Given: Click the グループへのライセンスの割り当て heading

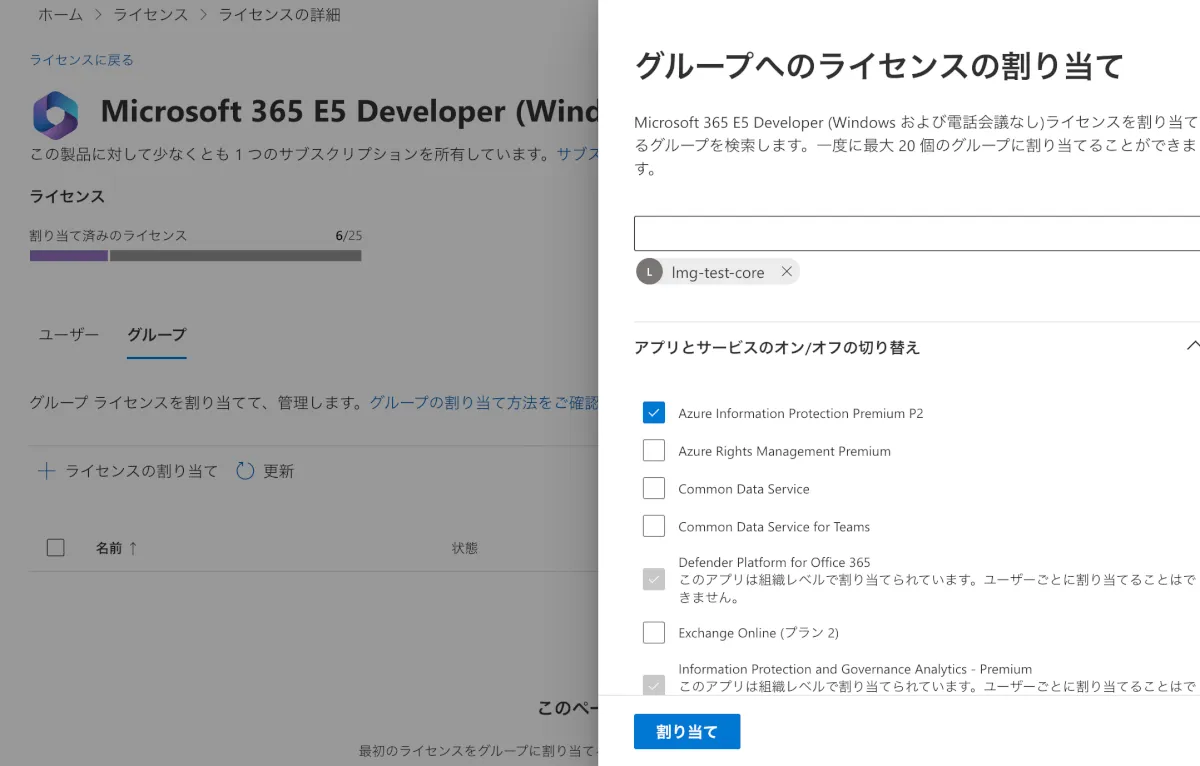Looking at the screenshot, I should pyautogui.click(x=880, y=66).
